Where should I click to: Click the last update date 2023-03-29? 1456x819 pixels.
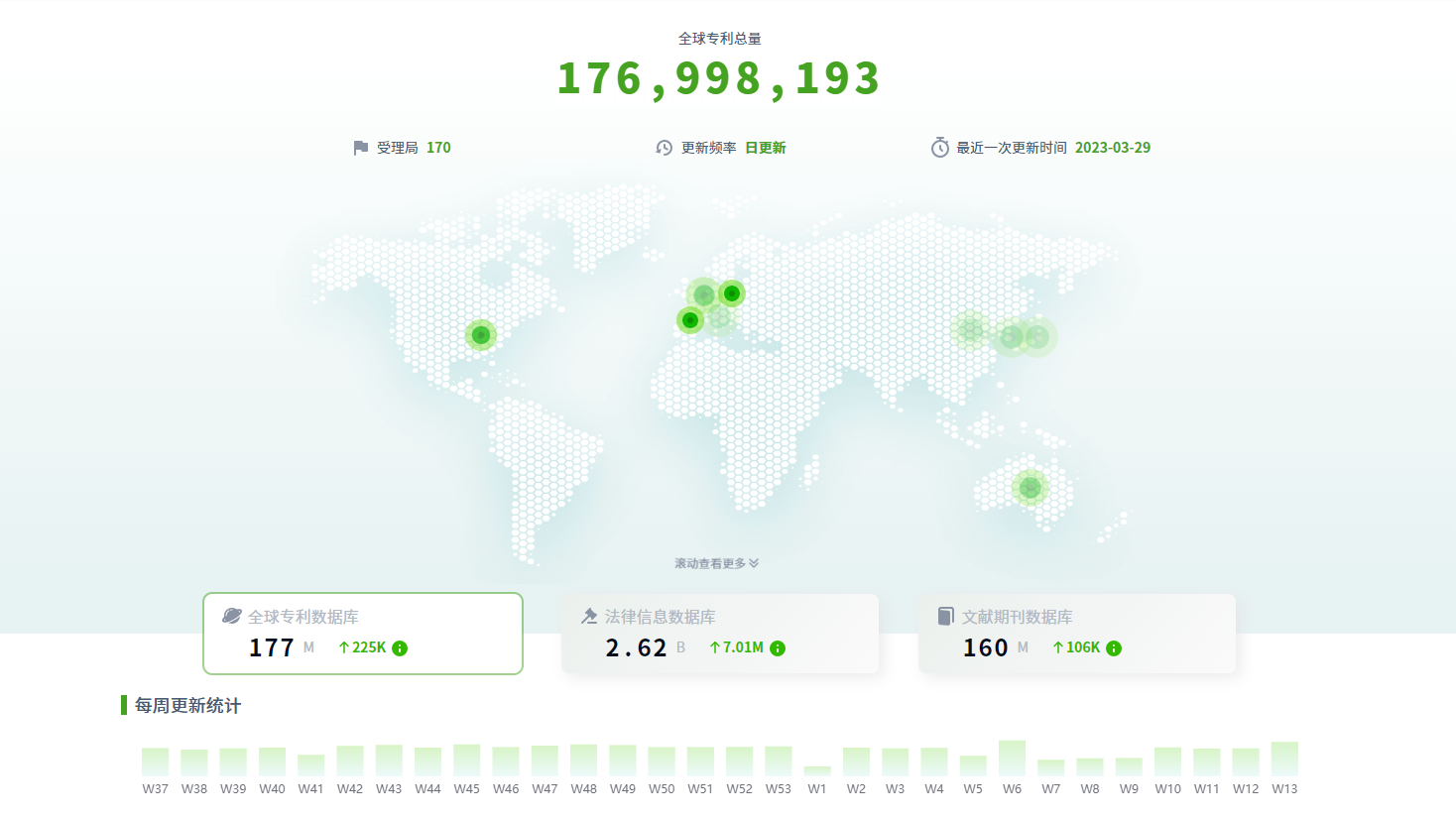tap(1112, 148)
